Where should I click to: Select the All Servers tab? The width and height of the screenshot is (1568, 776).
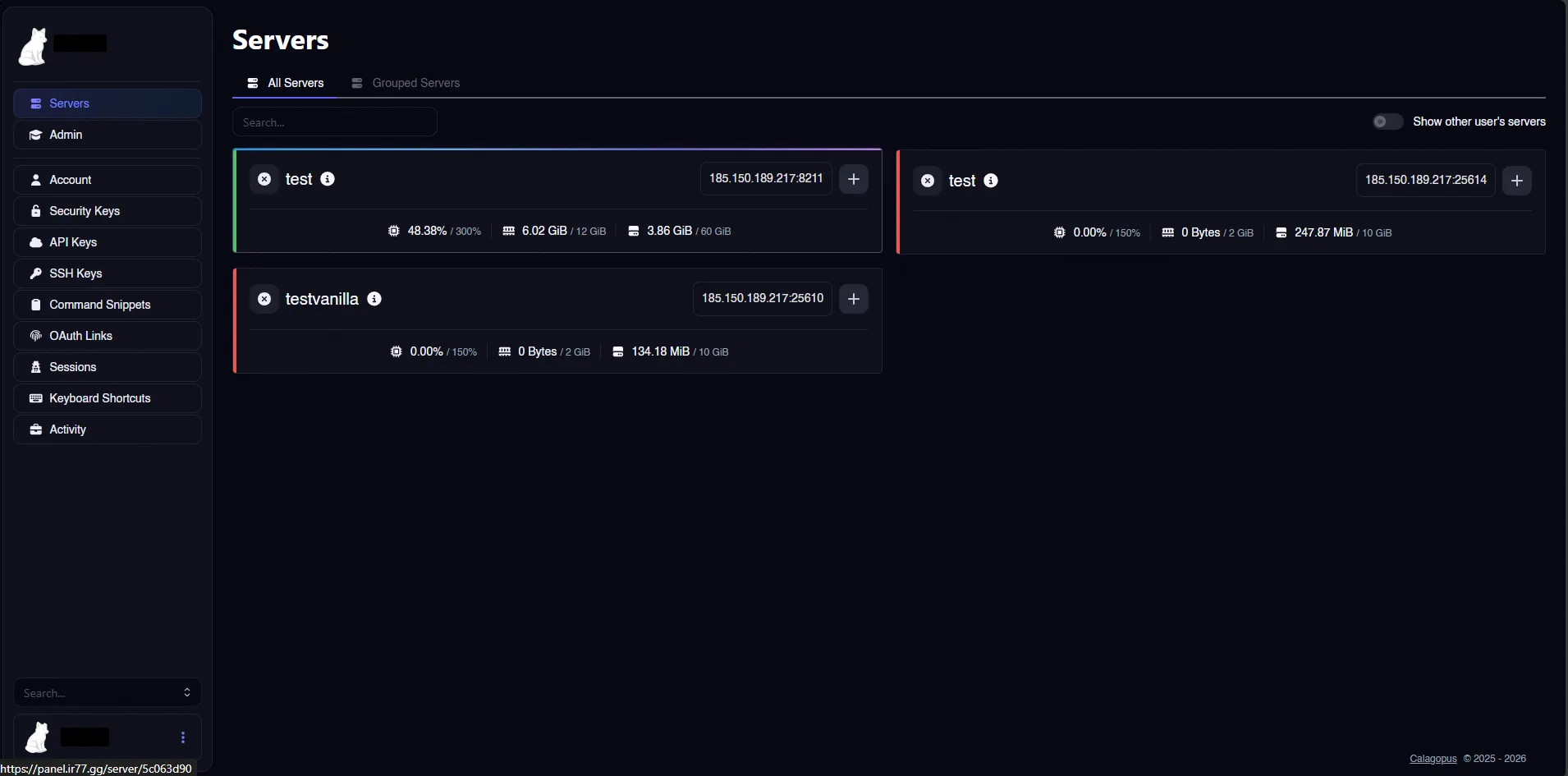[286, 83]
